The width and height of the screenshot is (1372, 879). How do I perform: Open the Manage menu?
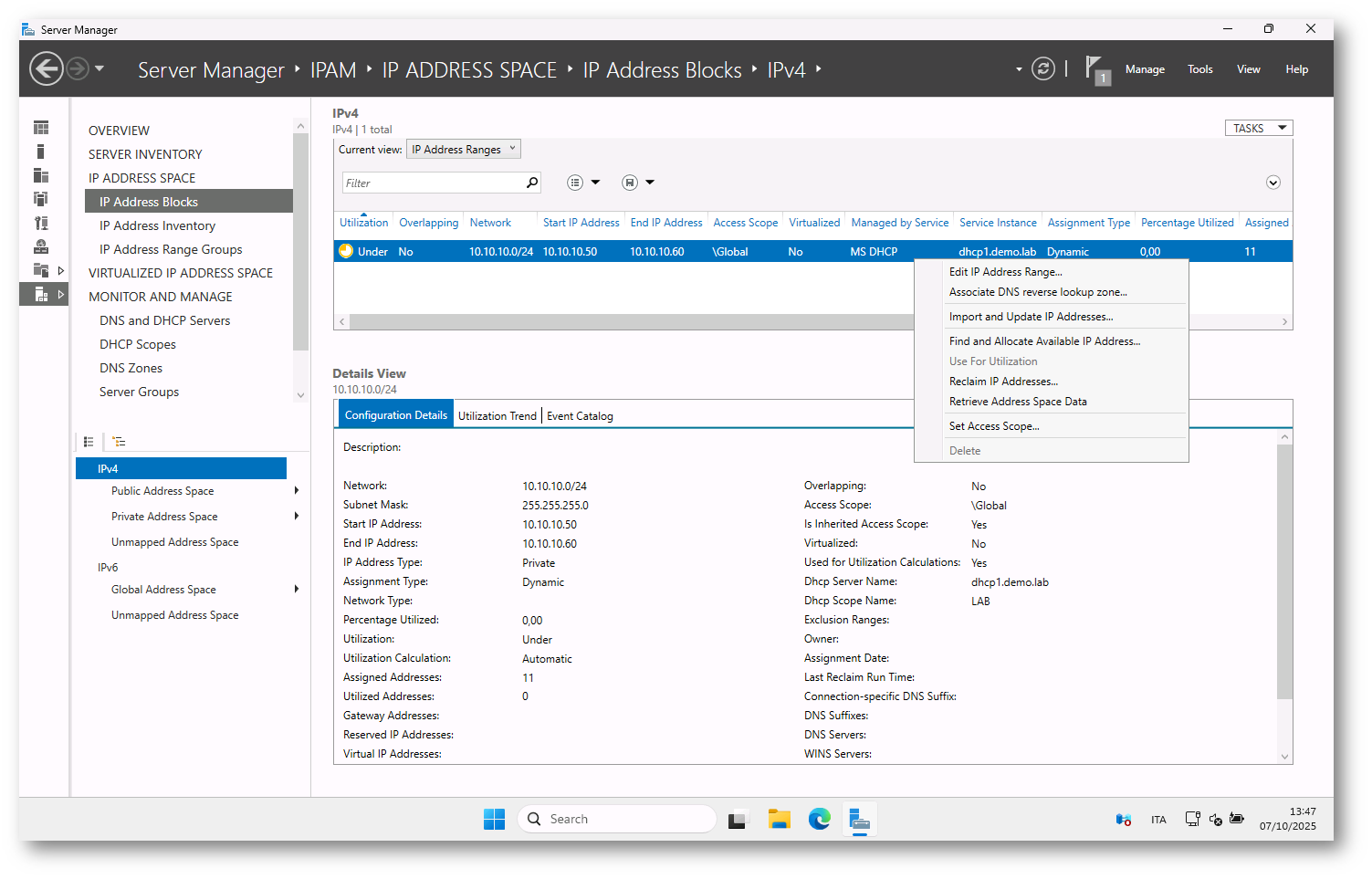click(1144, 69)
